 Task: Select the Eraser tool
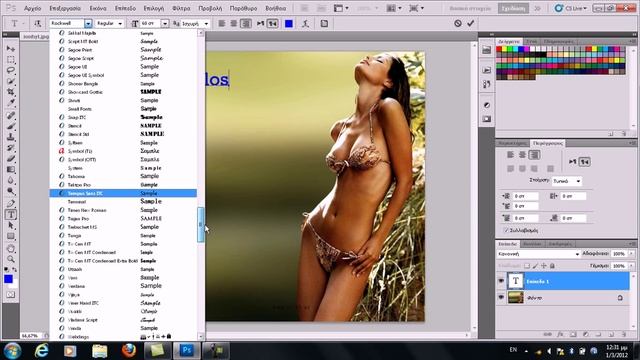11,159
